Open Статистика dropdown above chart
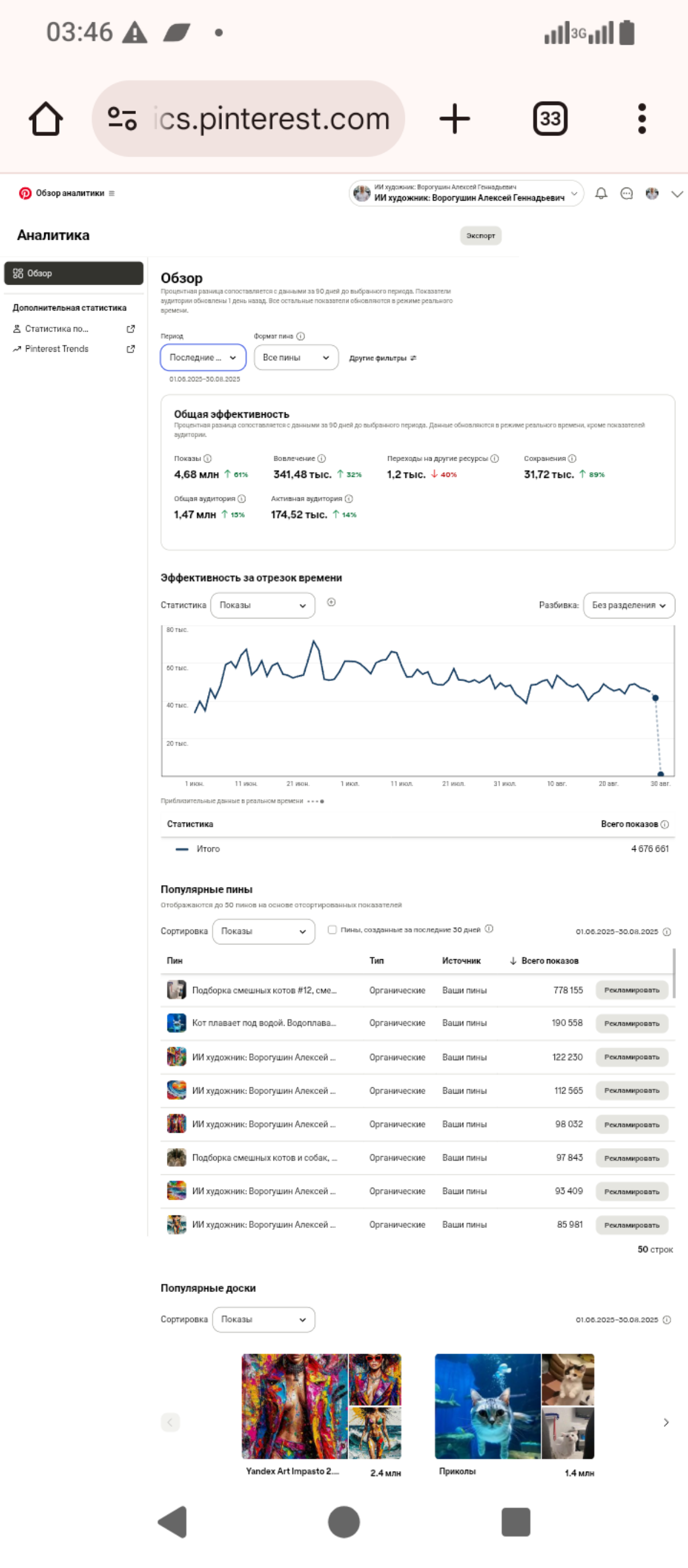 click(x=263, y=605)
